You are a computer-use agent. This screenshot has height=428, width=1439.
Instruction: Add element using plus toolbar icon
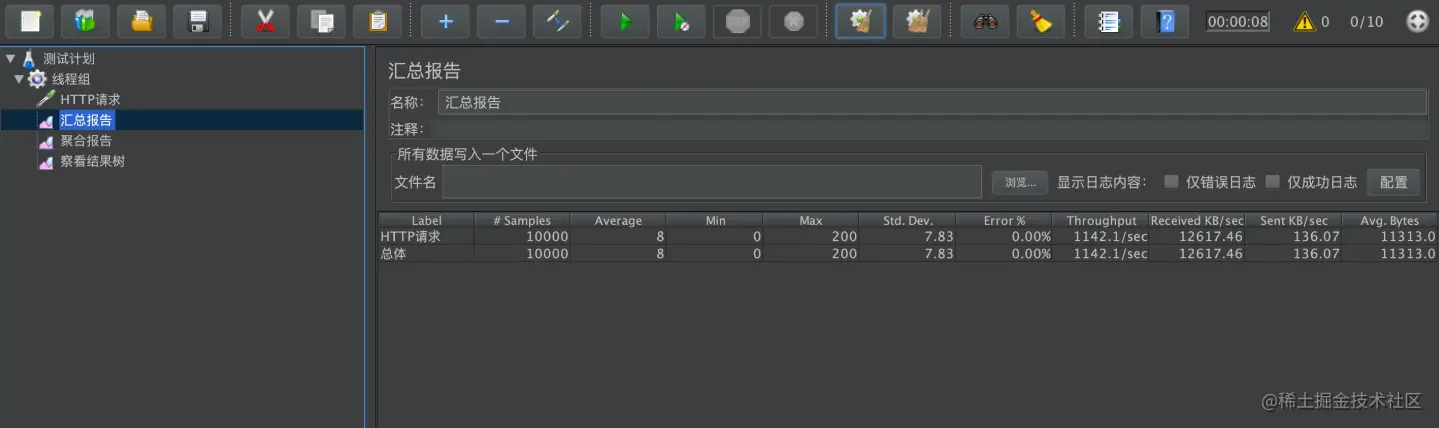[x=445, y=21]
